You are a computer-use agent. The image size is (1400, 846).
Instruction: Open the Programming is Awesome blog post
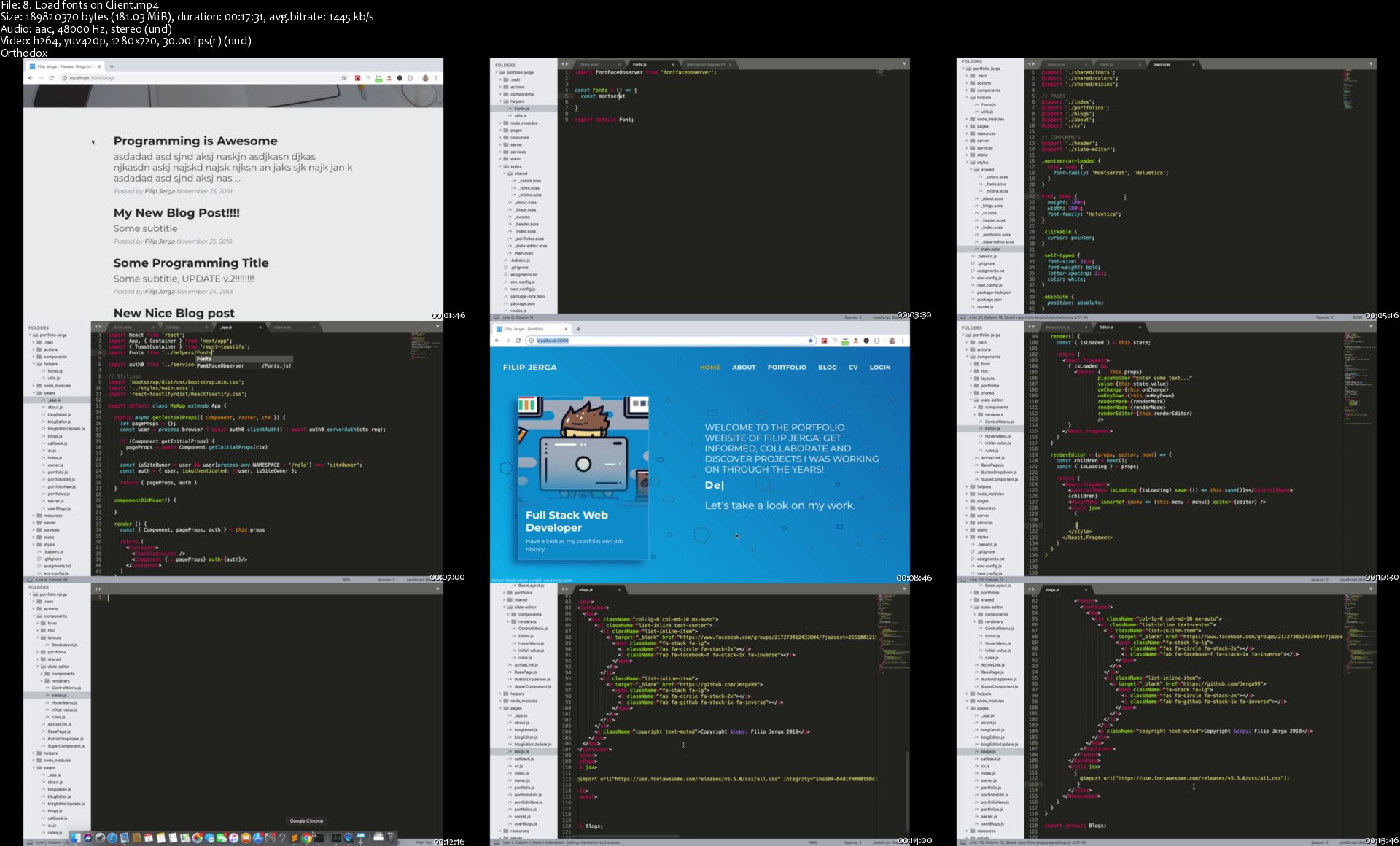tap(195, 141)
